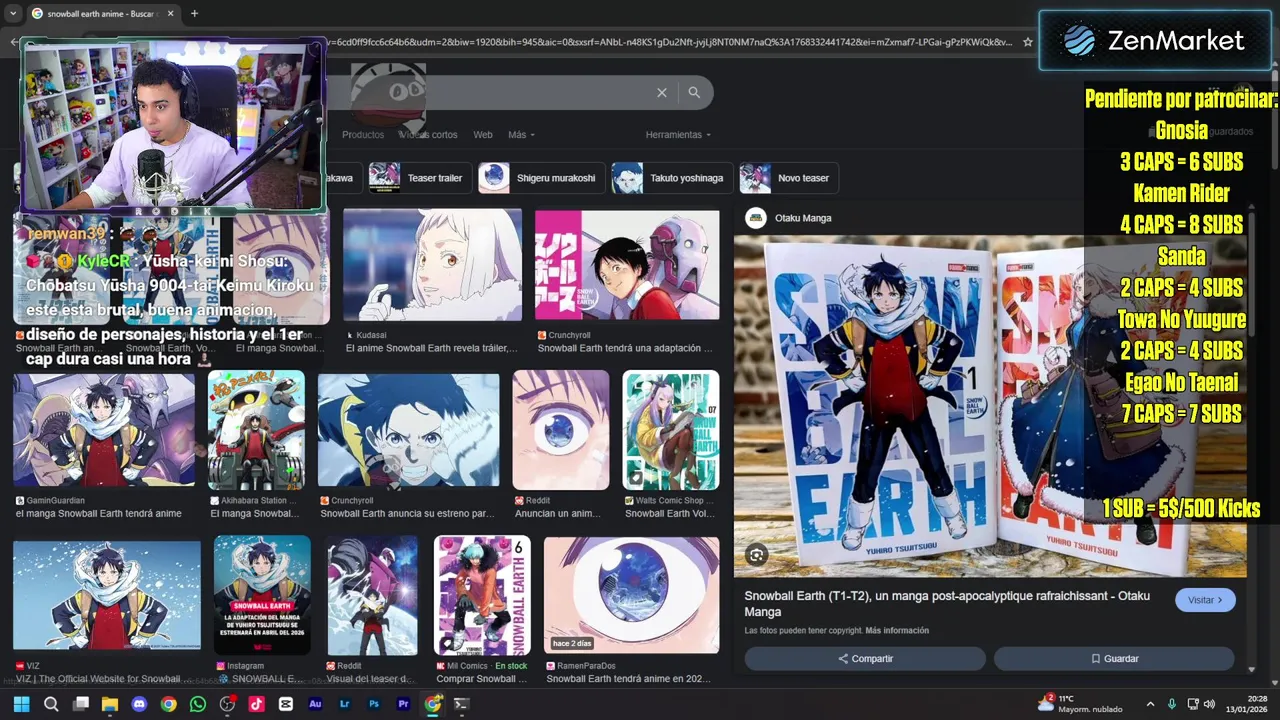This screenshot has height=720, width=1280.
Task: Open Walts Comic Shop volume thumbnail
Action: [x=671, y=430]
